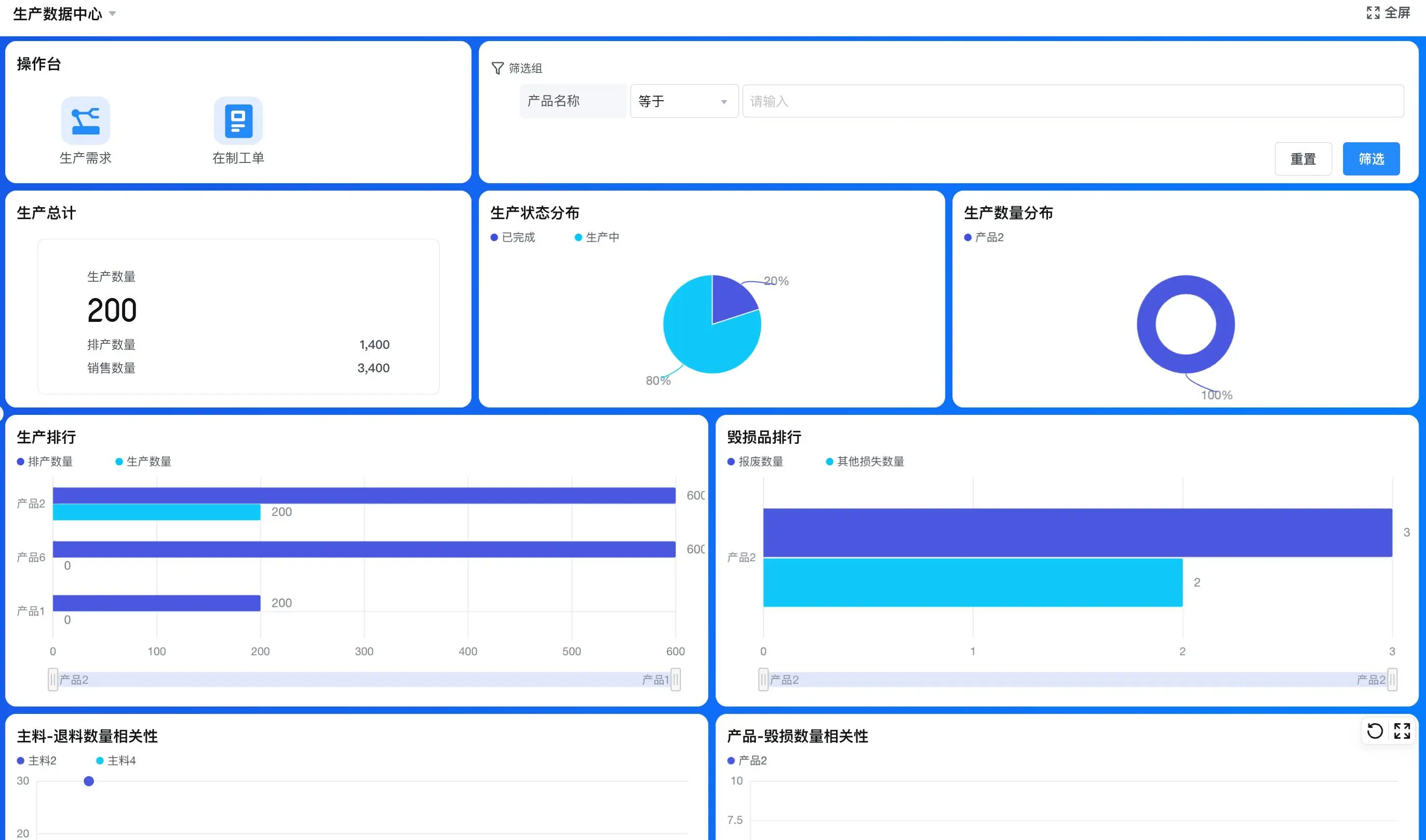This screenshot has height=840, width=1426.
Task: Click the 筛选 button
Action: (x=1370, y=159)
